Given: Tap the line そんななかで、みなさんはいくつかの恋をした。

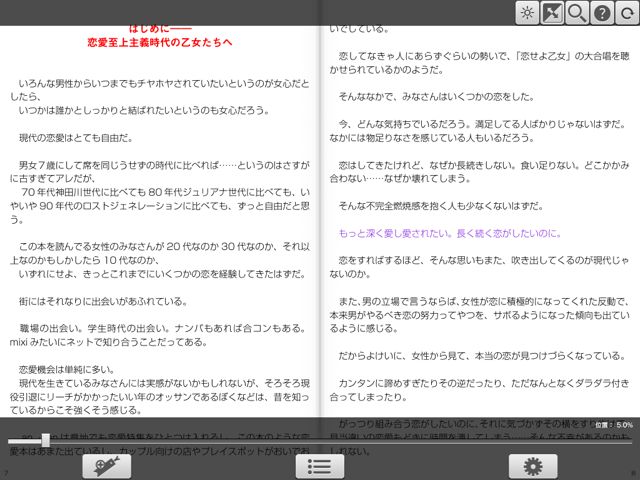Looking at the screenshot, I should (x=436, y=97).
